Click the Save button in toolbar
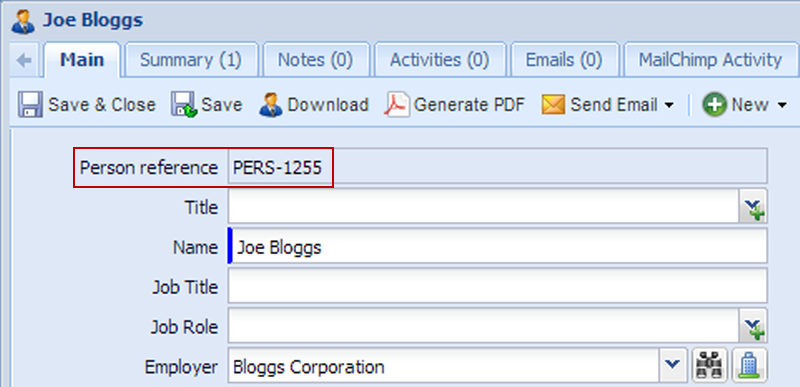Screen dimensions: 800x387 [207, 105]
